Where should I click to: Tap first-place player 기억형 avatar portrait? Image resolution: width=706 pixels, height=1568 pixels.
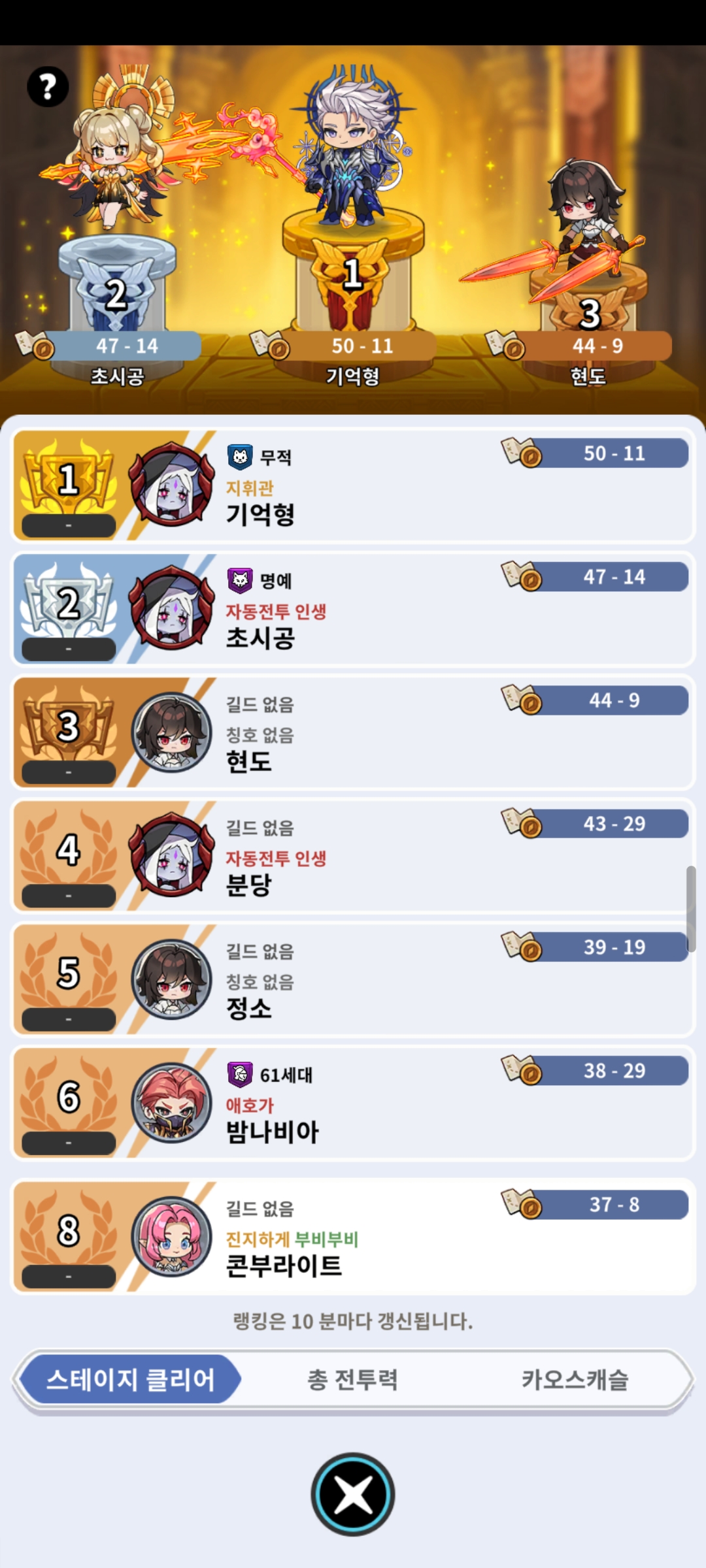point(172,485)
